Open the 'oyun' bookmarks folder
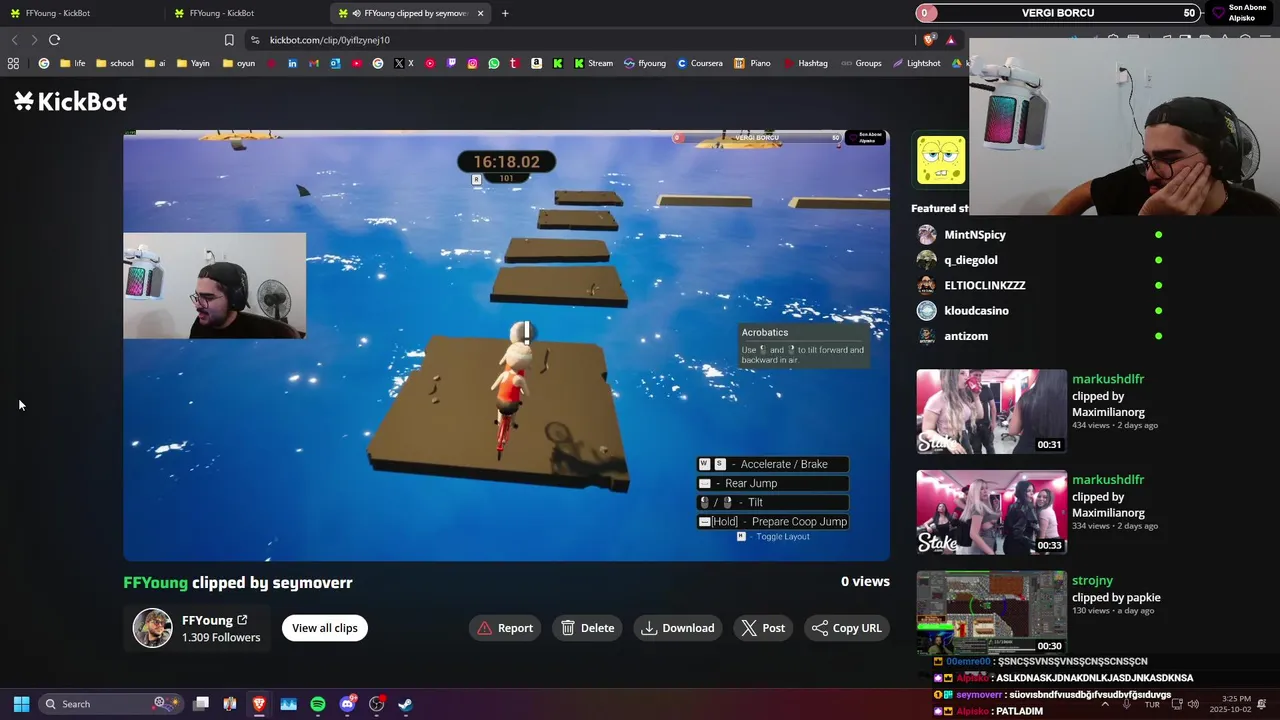This screenshot has width=1280, height=720. click(x=239, y=63)
